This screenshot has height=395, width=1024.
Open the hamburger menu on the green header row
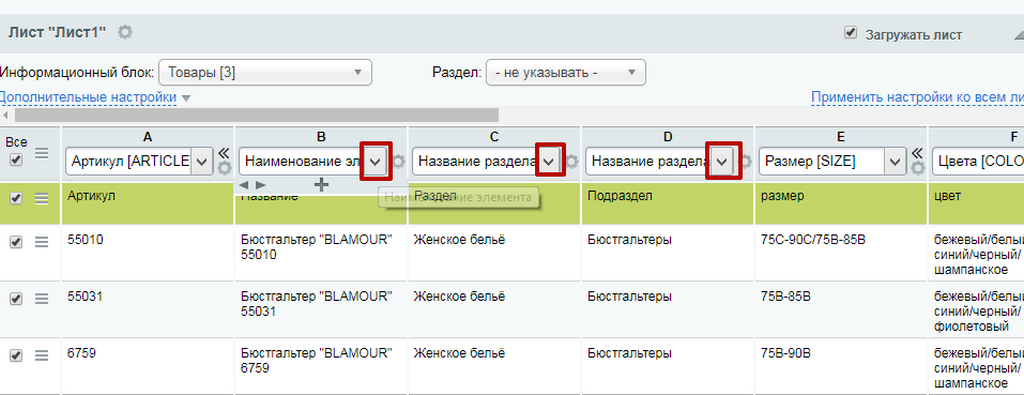tap(42, 199)
